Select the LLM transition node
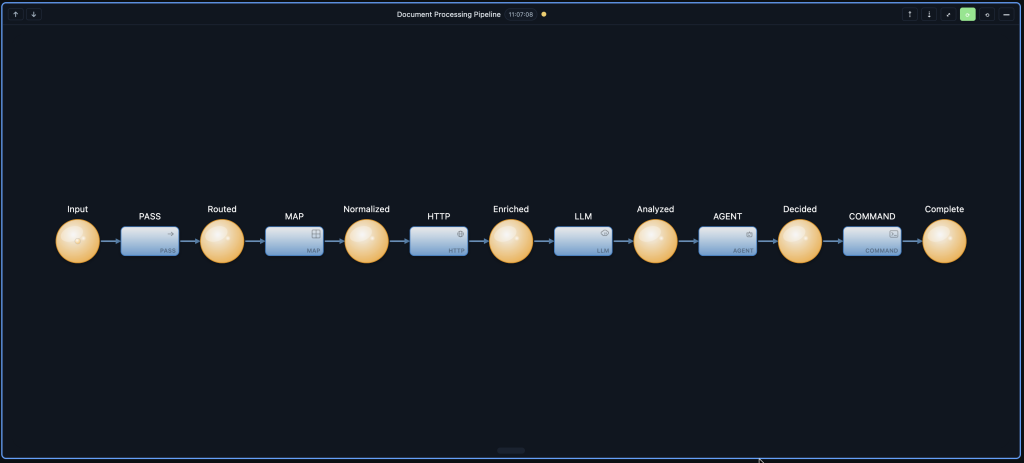 (x=583, y=241)
